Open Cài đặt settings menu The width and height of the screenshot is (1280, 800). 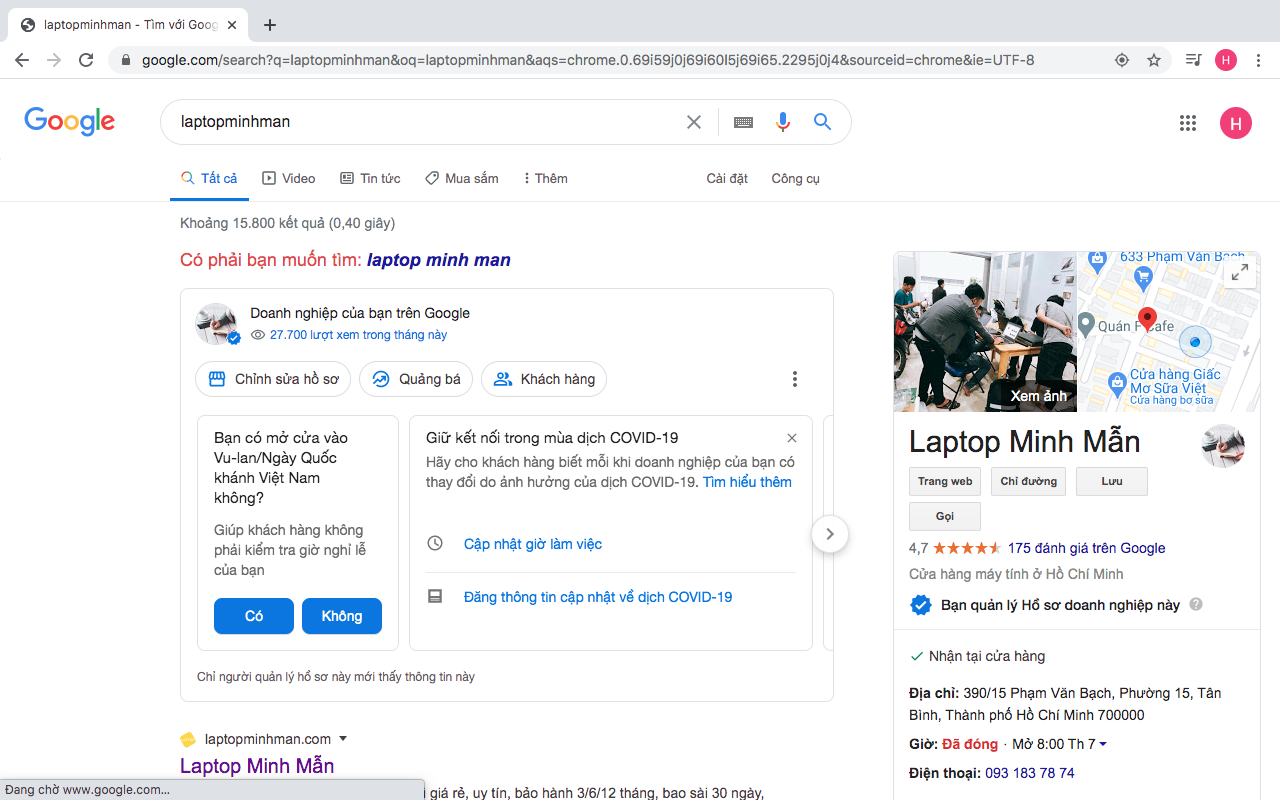(x=727, y=178)
